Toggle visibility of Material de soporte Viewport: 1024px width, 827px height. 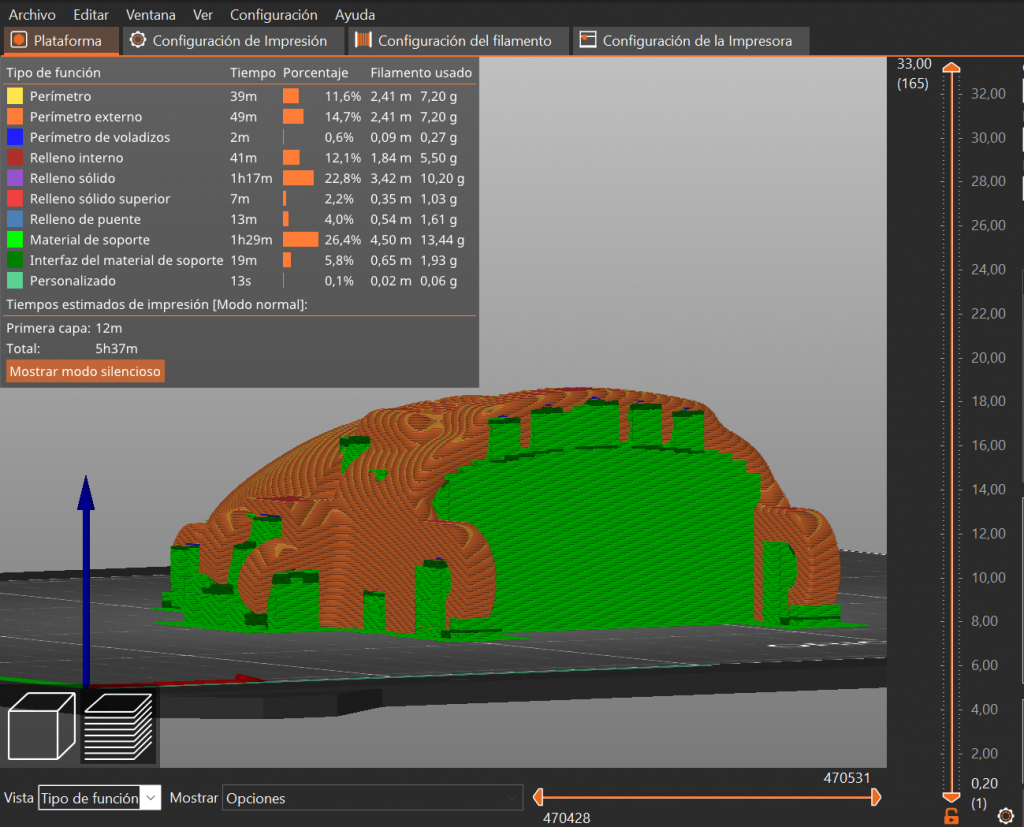tap(89, 240)
